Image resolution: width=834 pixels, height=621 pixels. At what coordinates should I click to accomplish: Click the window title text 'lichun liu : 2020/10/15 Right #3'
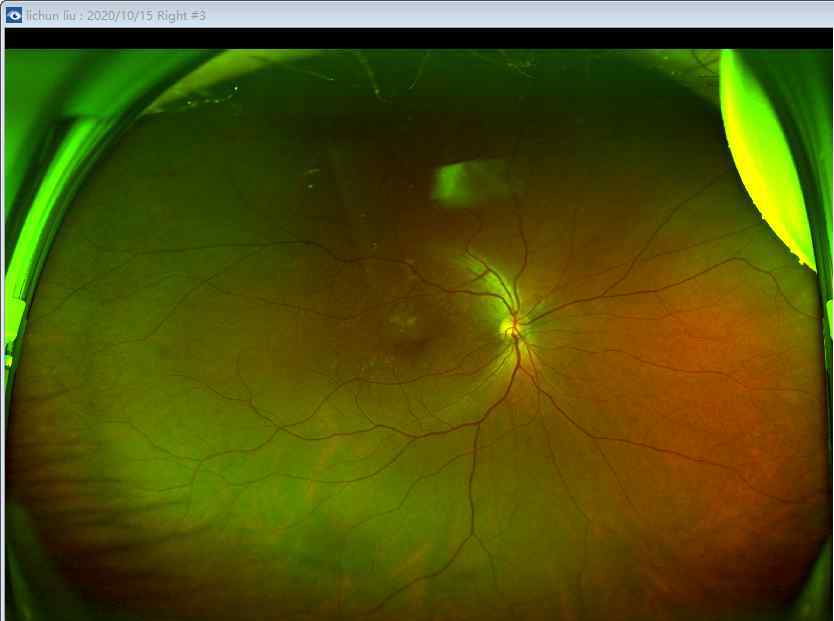click(116, 15)
